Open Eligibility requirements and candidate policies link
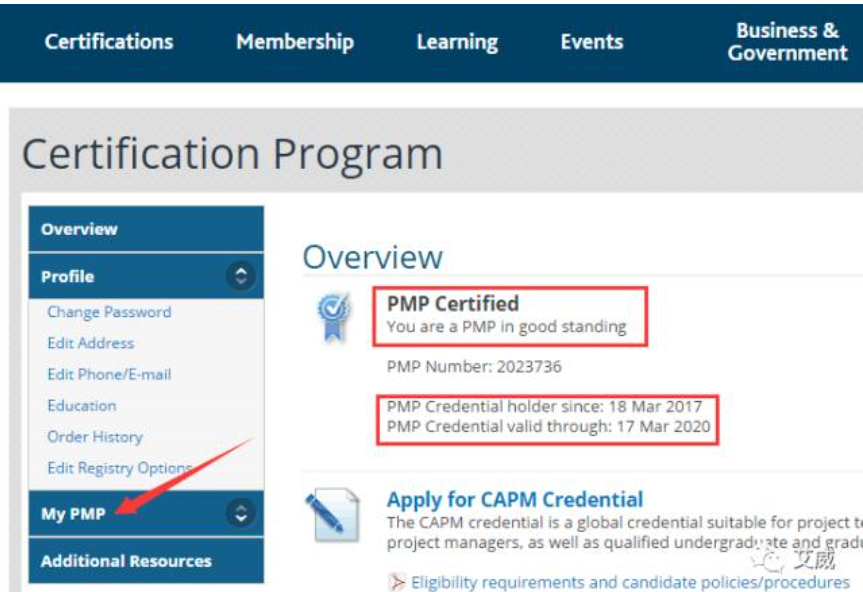The height and width of the screenshot is (592, 863). tap(630, 582)
